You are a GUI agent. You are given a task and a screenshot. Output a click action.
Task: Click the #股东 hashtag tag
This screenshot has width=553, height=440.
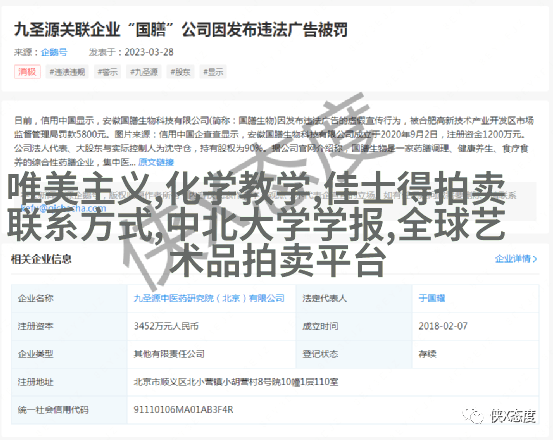pyautogui.click(x=180, y=72)
